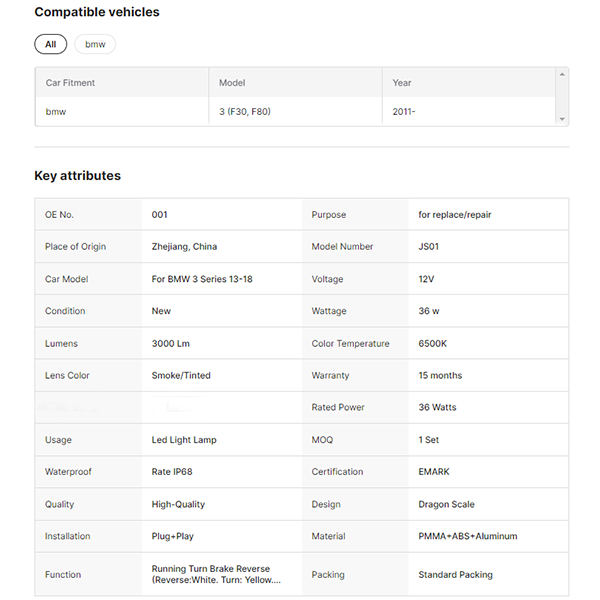Click the Car Fitment column header

70,83
